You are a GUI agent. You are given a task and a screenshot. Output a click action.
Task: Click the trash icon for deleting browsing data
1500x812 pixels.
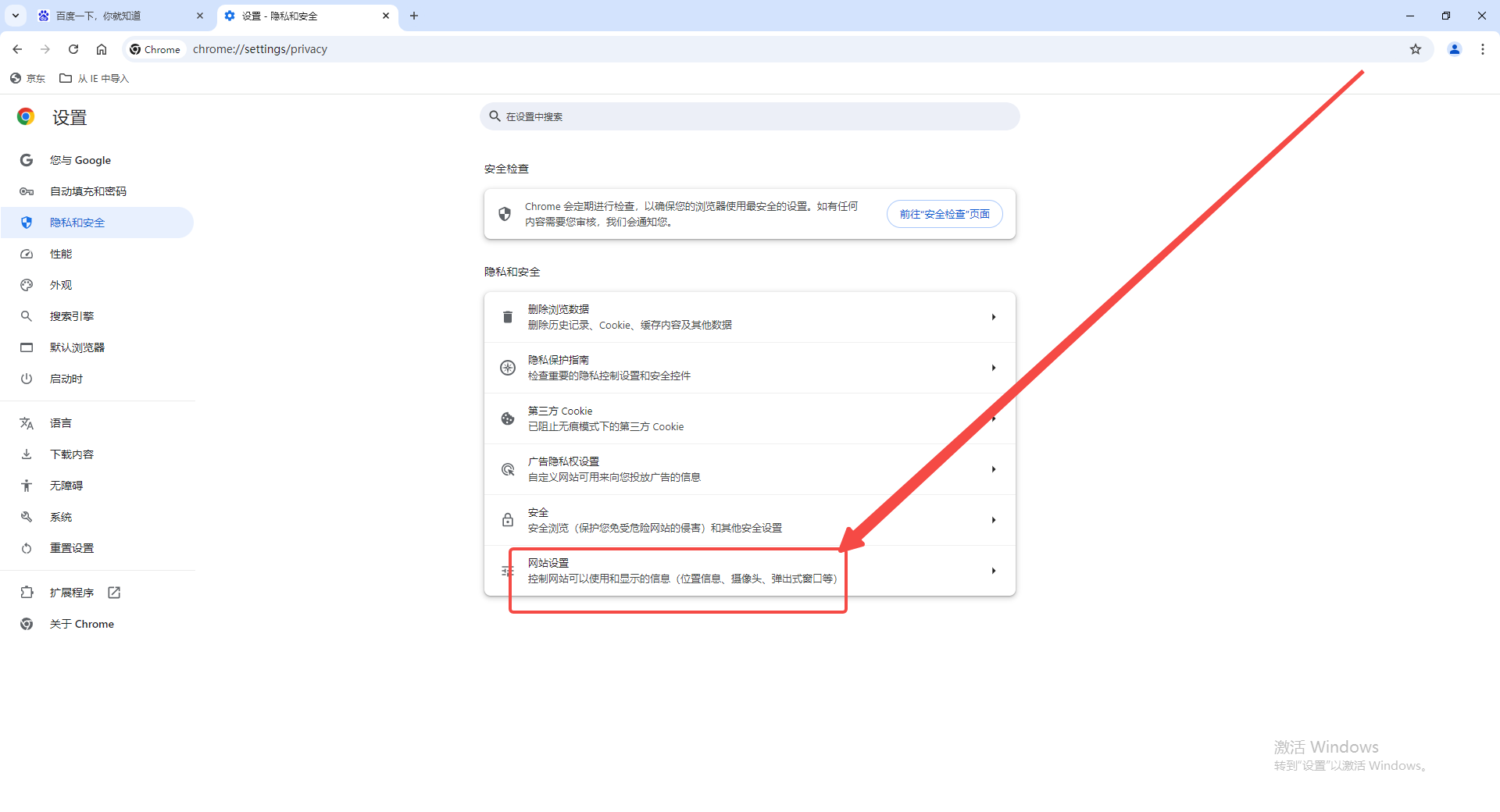(508, 317)
